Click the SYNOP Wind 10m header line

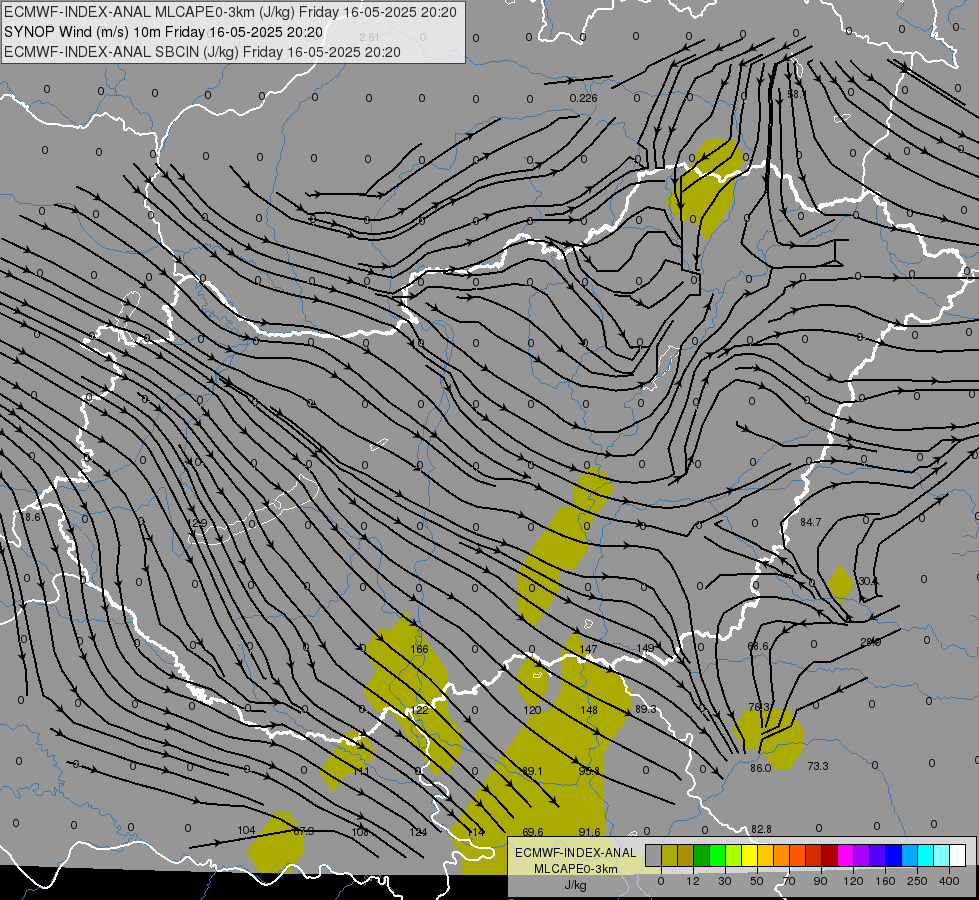tap(163, 32)
